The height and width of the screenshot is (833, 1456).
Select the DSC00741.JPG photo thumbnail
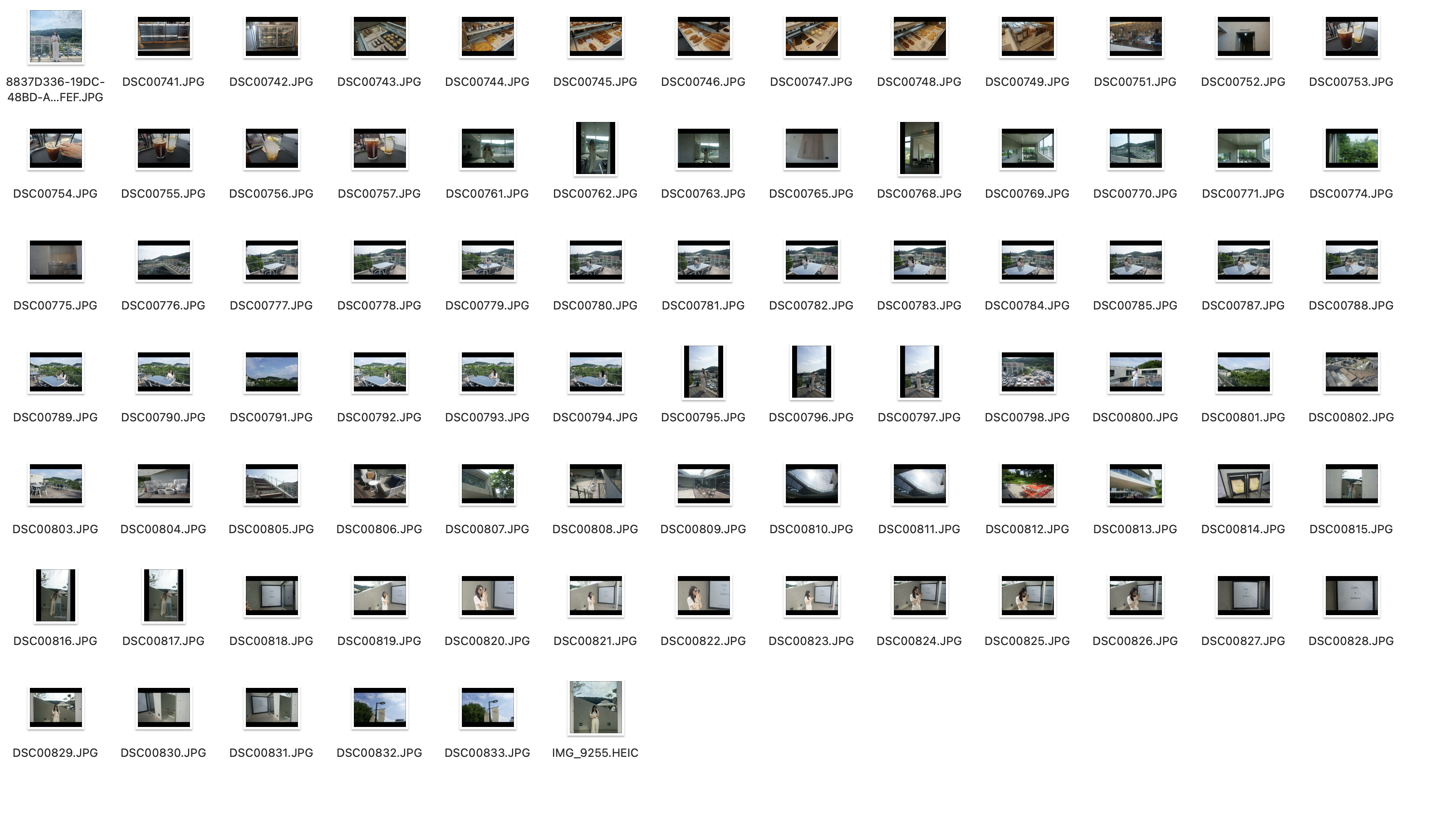pos(163,37)
